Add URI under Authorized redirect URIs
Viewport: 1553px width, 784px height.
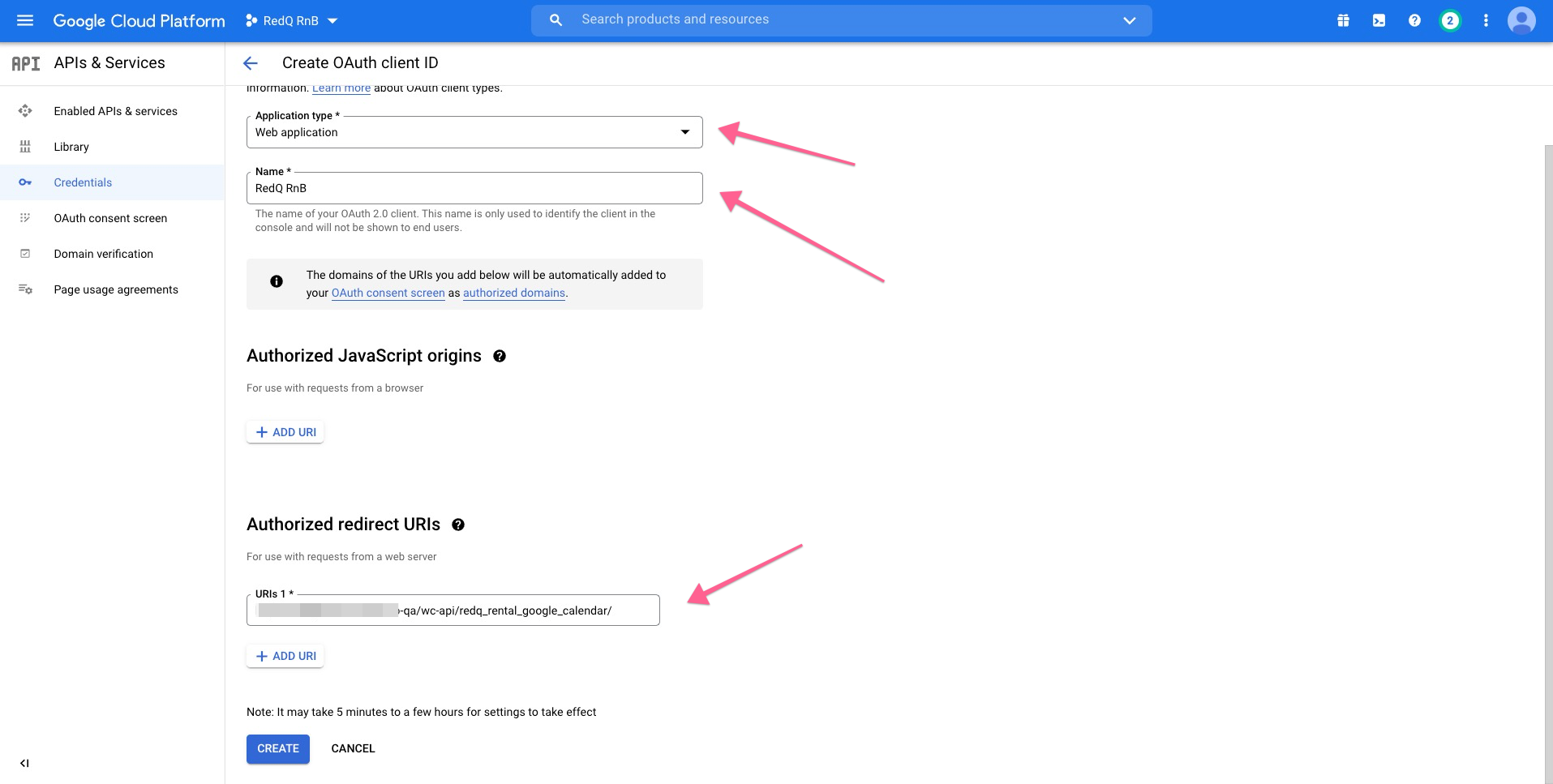click(x=285, y=656)
